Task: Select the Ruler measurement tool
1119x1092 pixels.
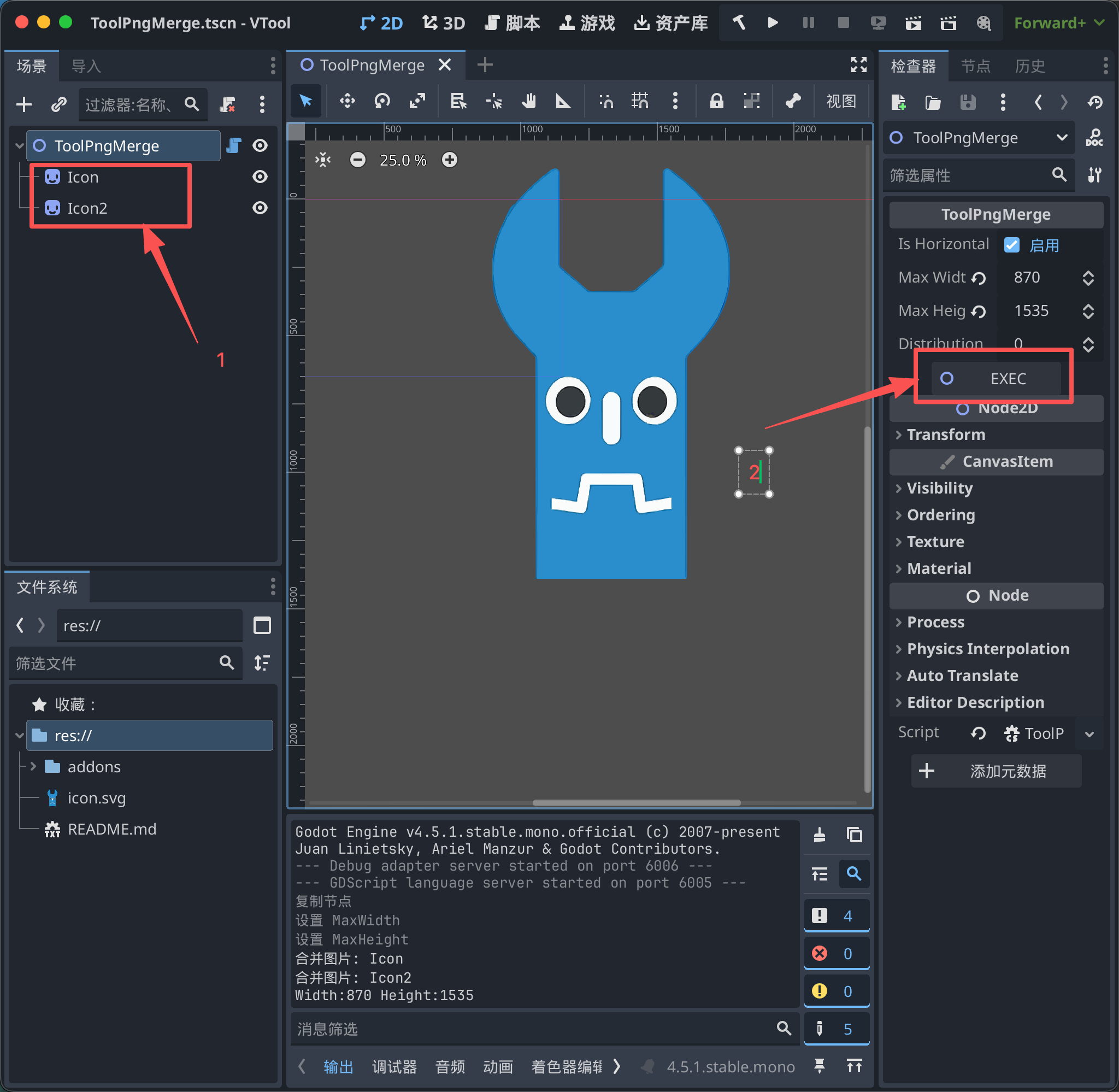Action: pyautogui.click(x=563, y=102)
